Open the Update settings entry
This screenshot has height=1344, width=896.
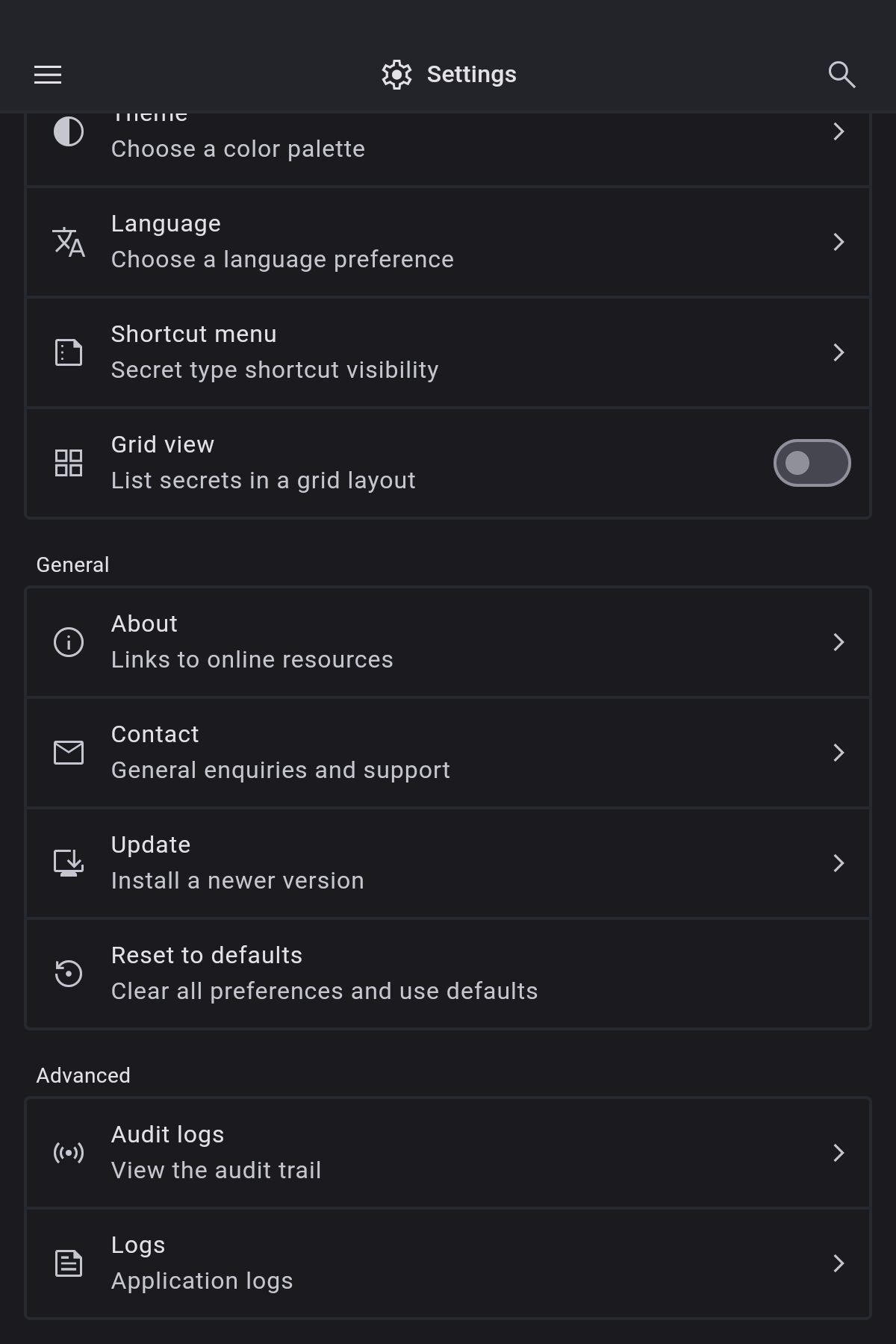coord(448,863)
